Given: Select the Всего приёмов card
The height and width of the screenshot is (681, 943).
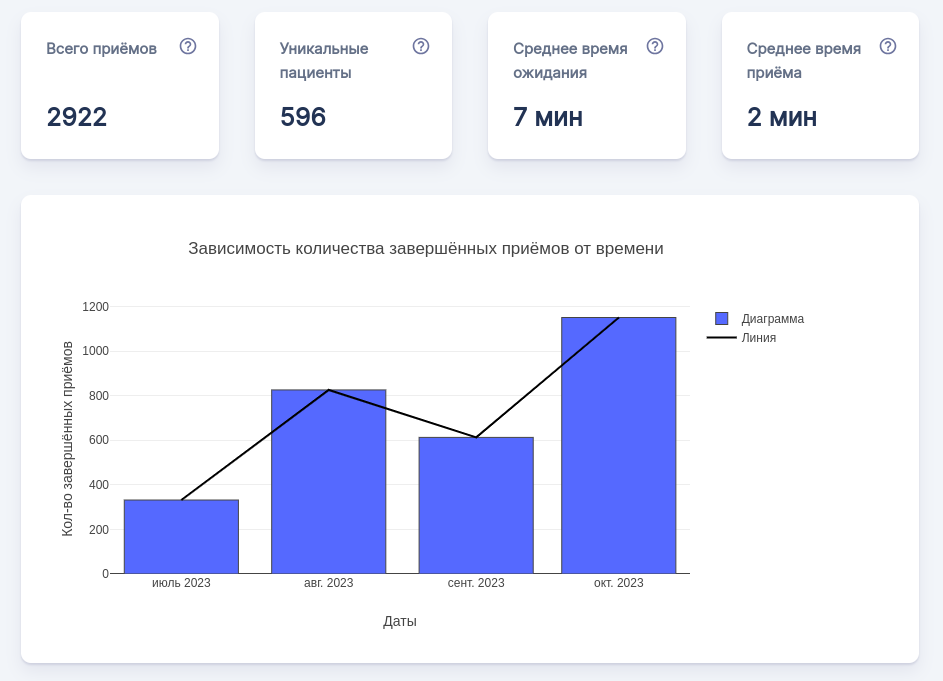Looking at the screenshot, I should coord(120,85).
